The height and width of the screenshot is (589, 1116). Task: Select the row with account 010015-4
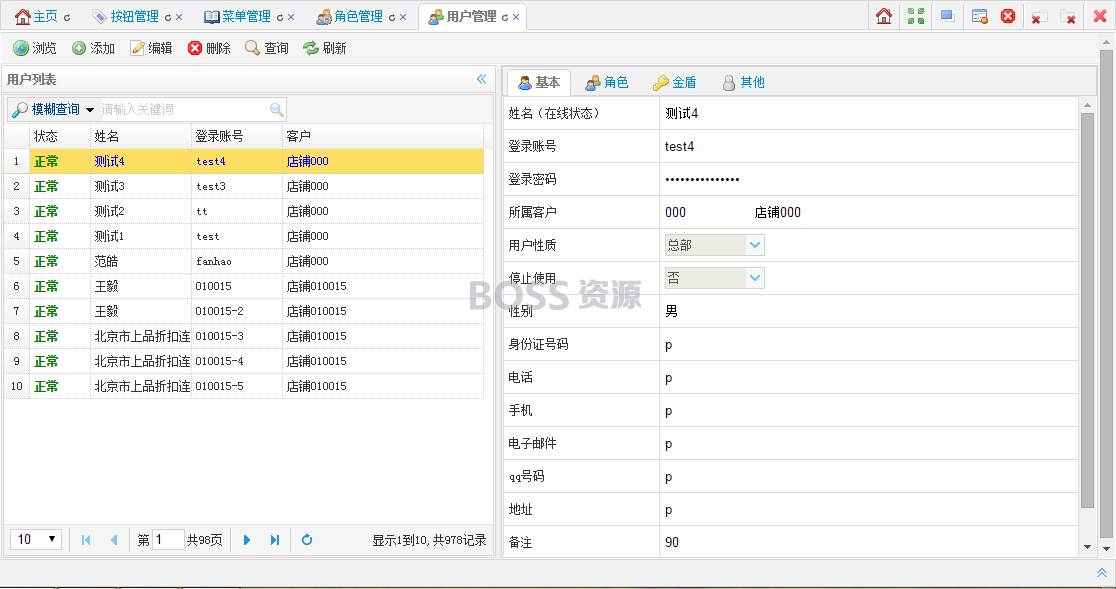tap(244, 361)
